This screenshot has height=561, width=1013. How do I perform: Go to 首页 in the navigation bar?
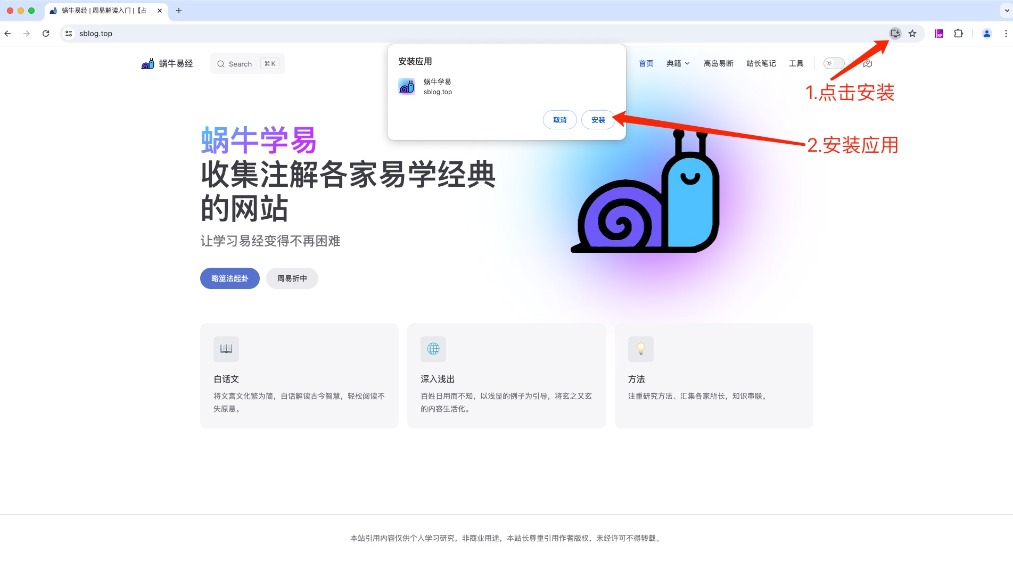646,63
